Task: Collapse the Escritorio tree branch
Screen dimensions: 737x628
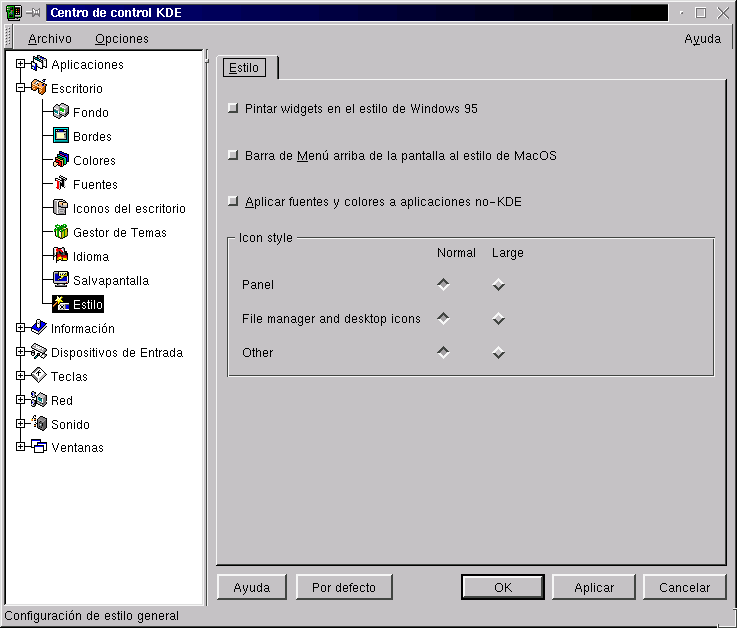Action: point(20,88)
